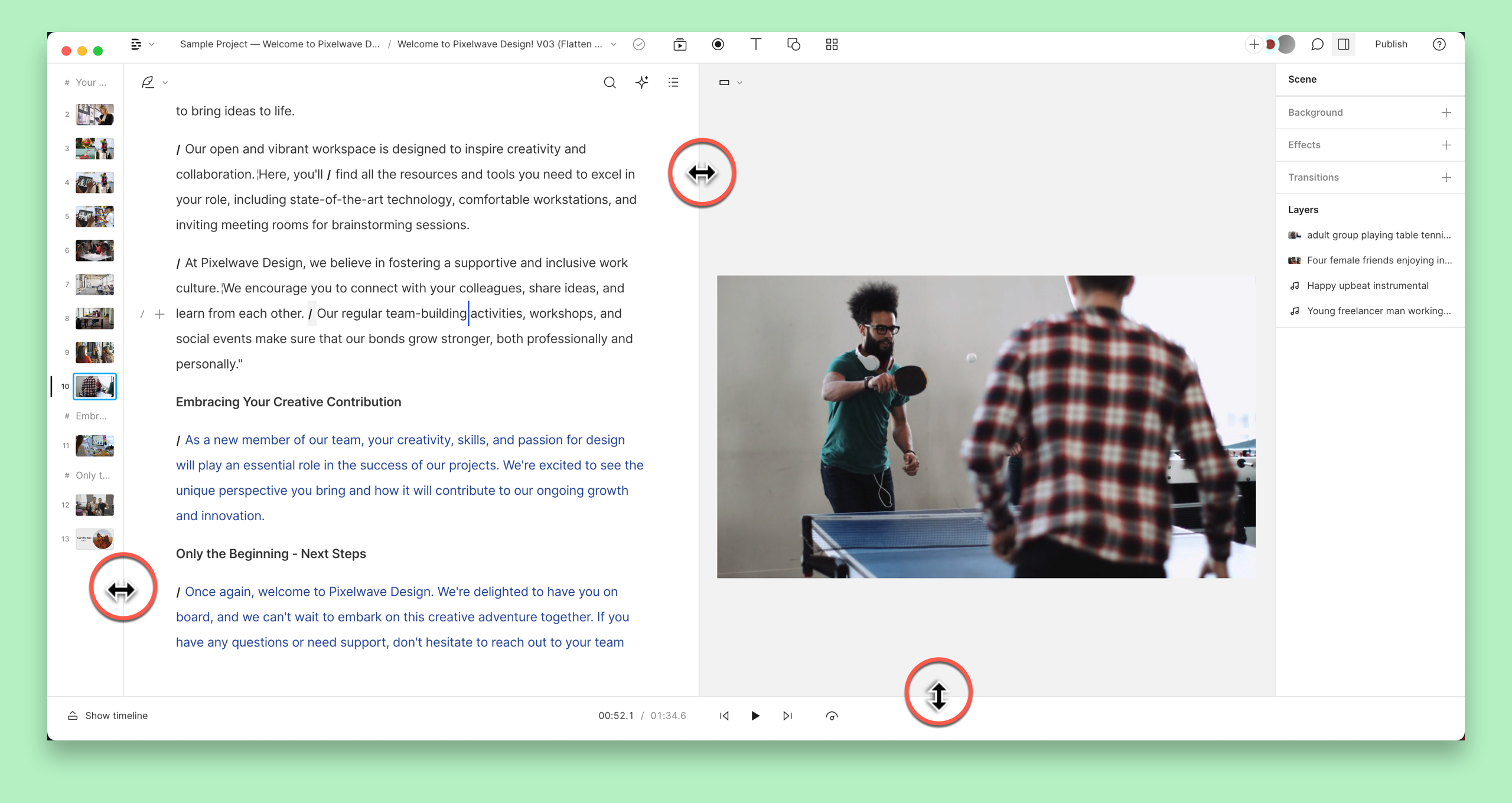Select scene 11 thumbnail
Image resolution: width=1512 pixels, height=803 pixels.
[94, 446]
